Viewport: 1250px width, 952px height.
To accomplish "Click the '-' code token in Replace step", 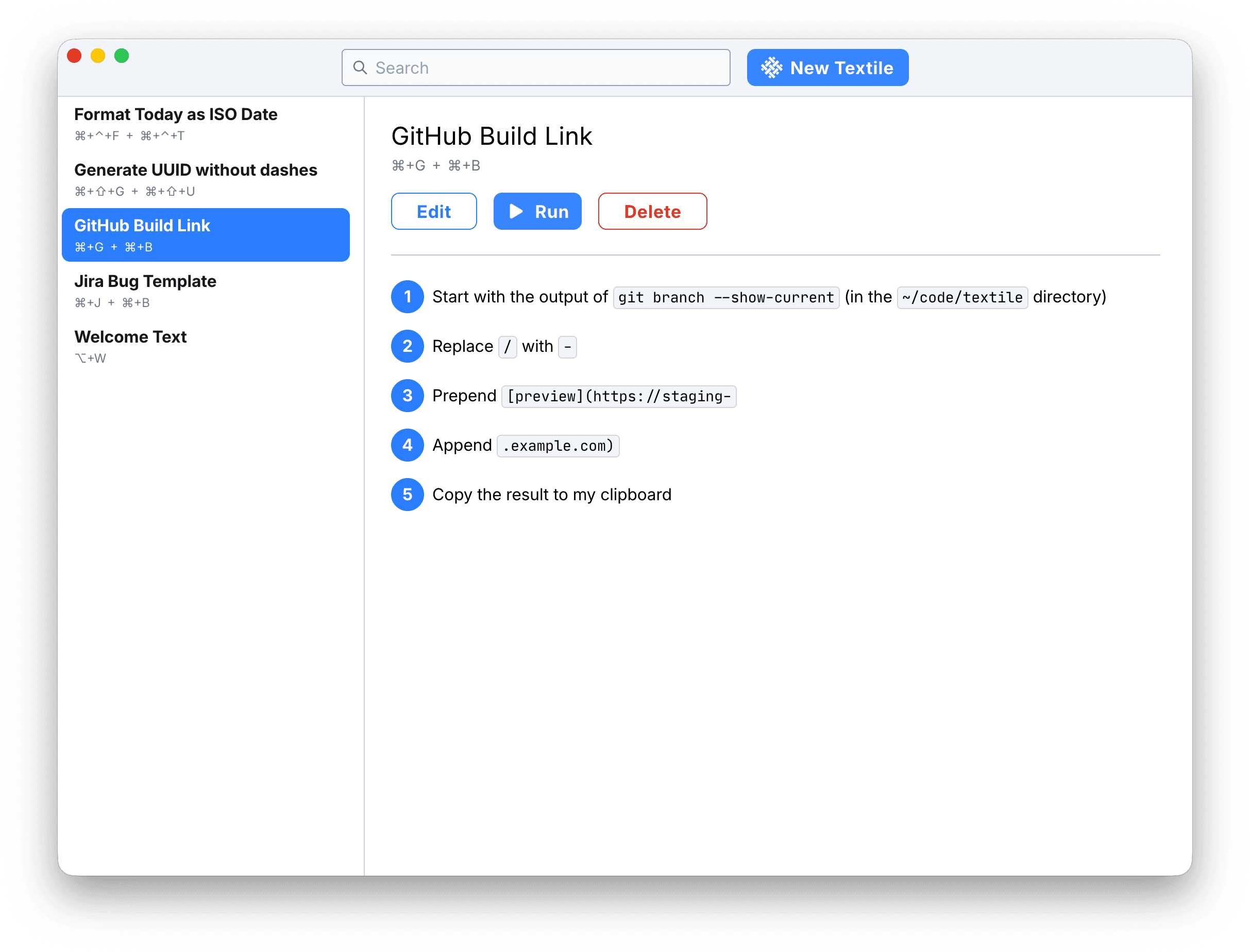I will tap(567, 346).
